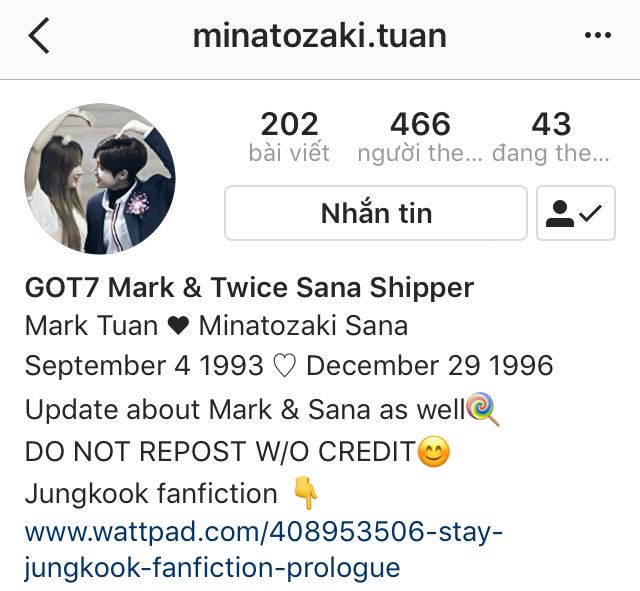The image size is (640, 591).
Task: Tap the jungkook-fanfiction-prologue link line
Action: point(212,567)
